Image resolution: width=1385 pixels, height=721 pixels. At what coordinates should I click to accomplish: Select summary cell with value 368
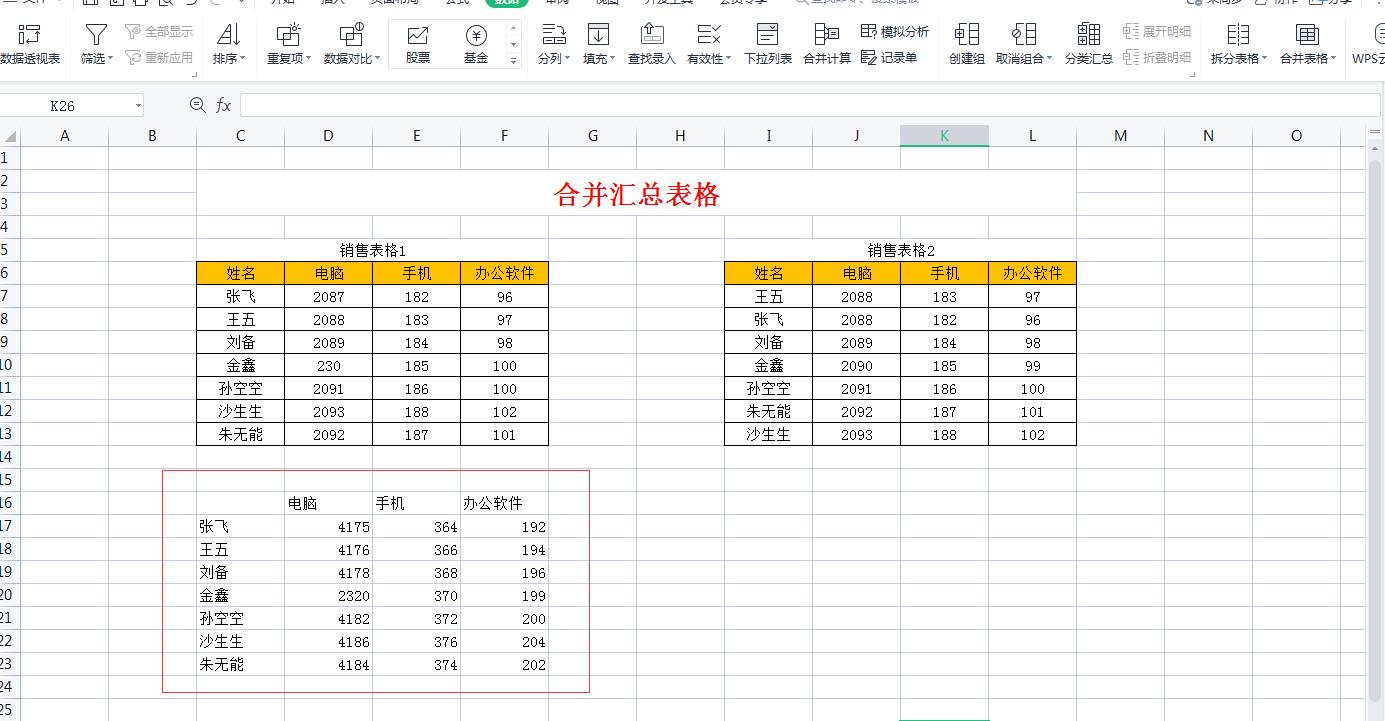[x=416, y=573]
